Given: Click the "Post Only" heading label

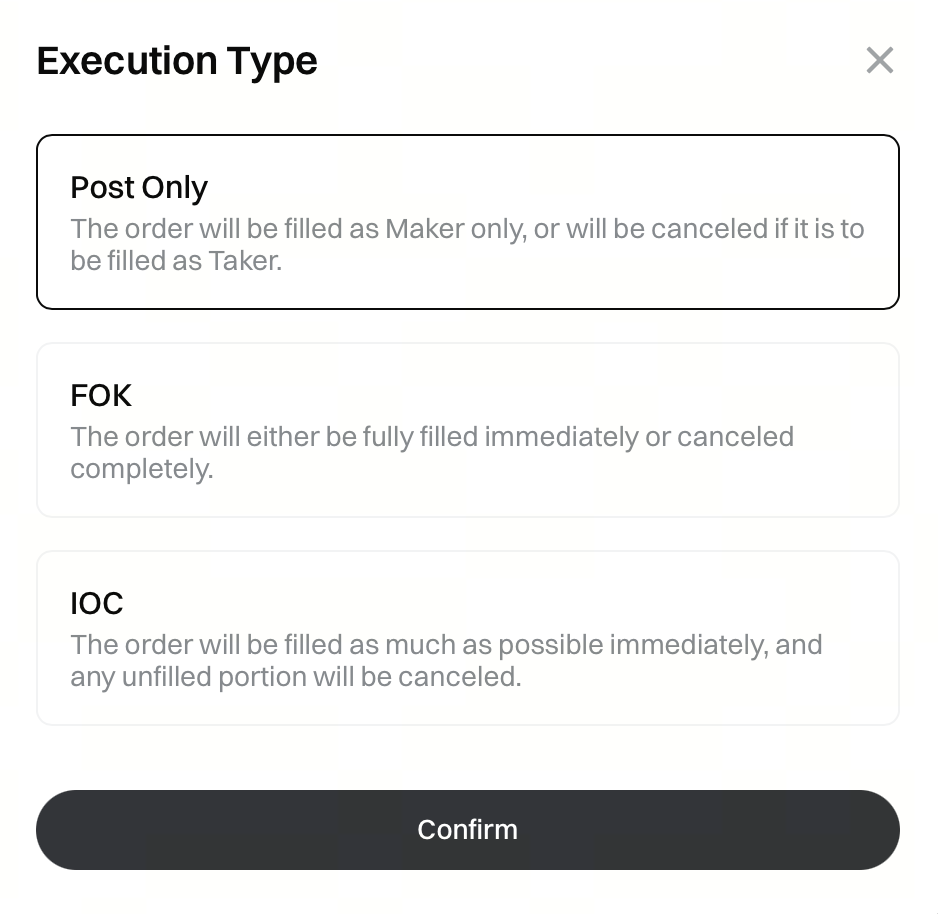Looking at the screenshot, I should (139, 187).
